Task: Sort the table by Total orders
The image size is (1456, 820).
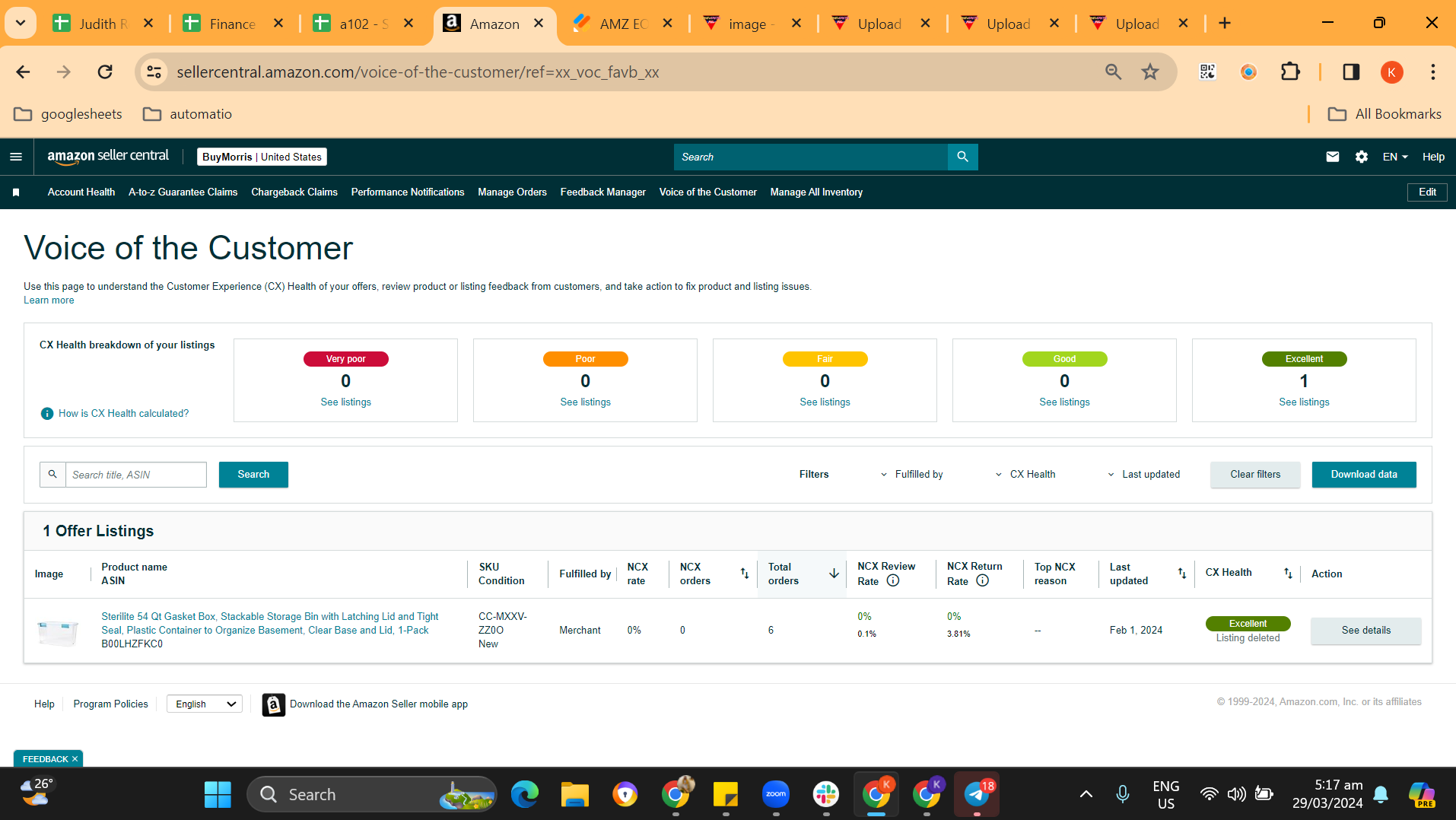Action: [x=834, y=574]
